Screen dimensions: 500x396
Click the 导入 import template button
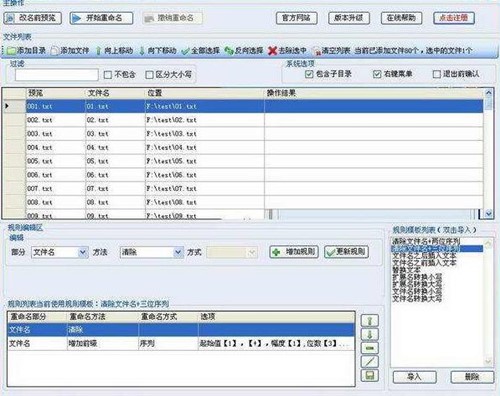pyautogui.click(x=415, y=377)
